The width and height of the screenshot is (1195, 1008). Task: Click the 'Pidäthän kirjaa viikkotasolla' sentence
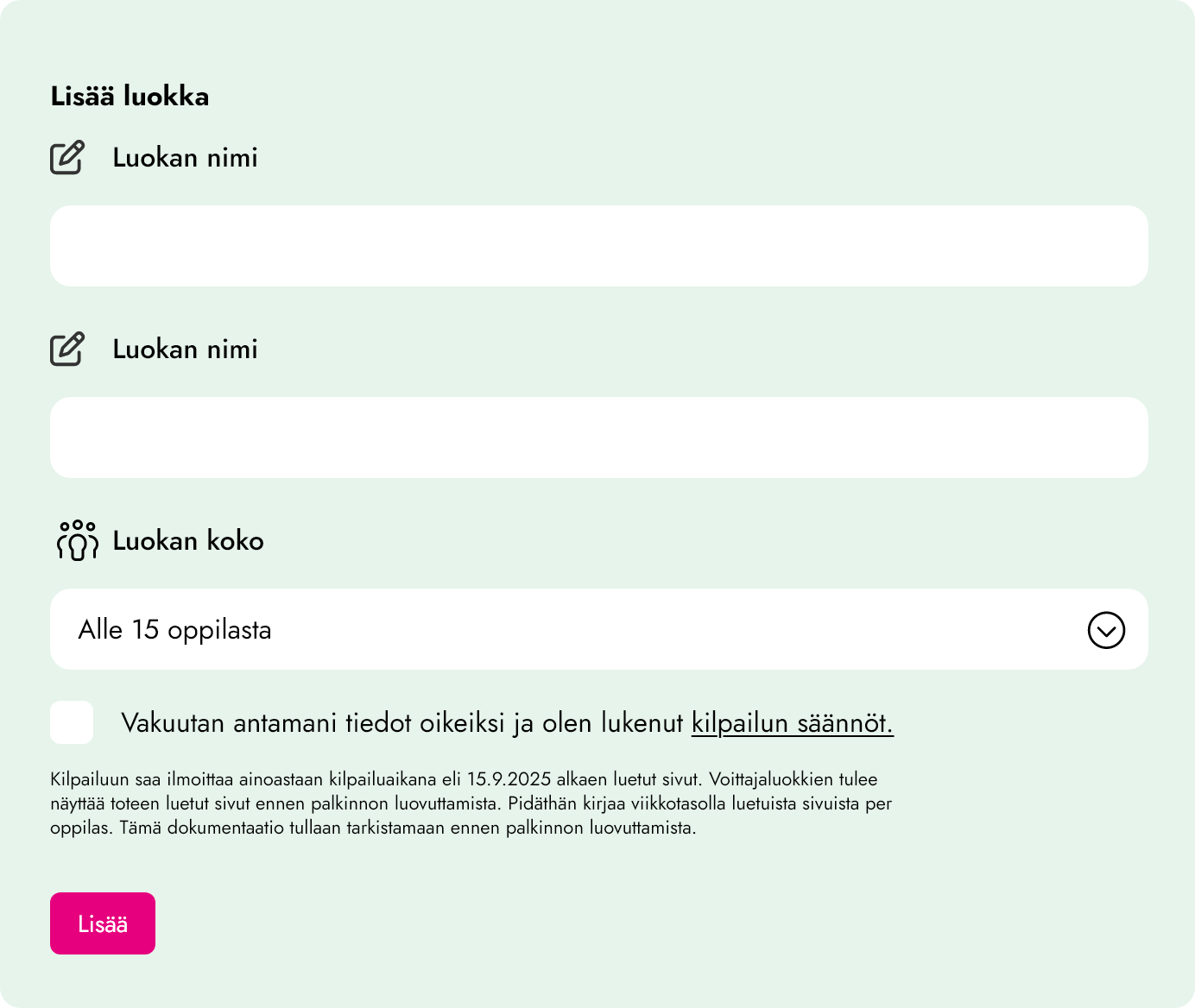pos(699,803)
